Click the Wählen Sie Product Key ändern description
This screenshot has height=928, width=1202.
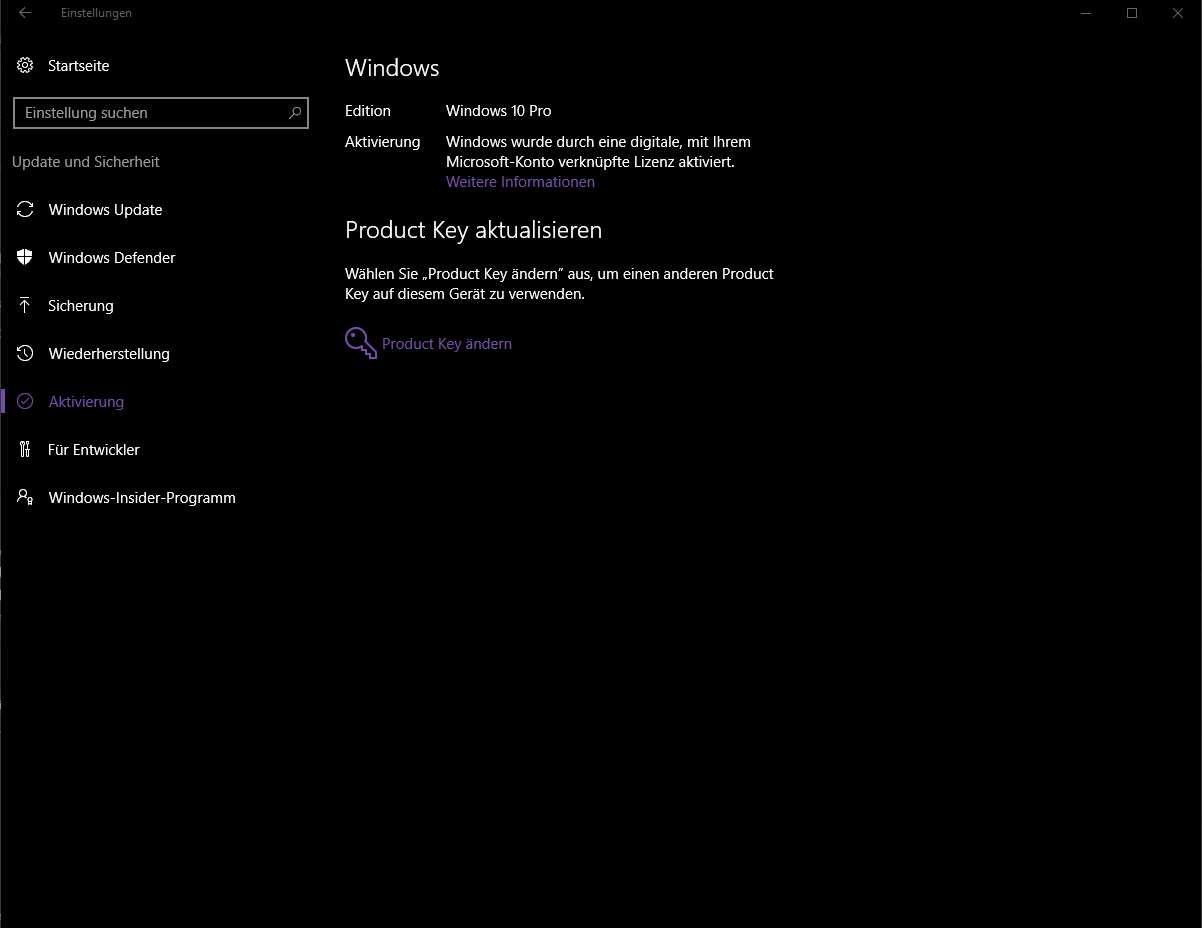559,284
